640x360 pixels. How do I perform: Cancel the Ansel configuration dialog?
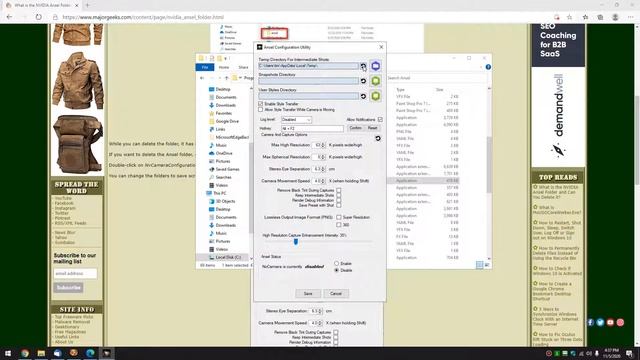(x=336, y=293)
